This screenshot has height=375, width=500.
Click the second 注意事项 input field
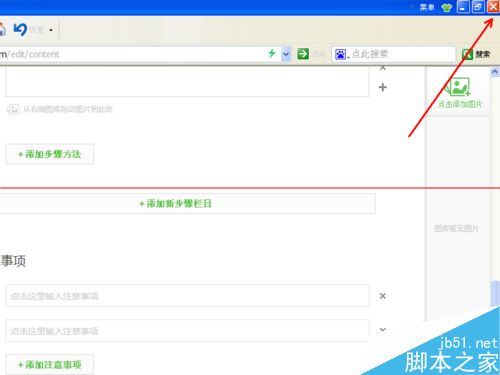click(x=187, y=331)
